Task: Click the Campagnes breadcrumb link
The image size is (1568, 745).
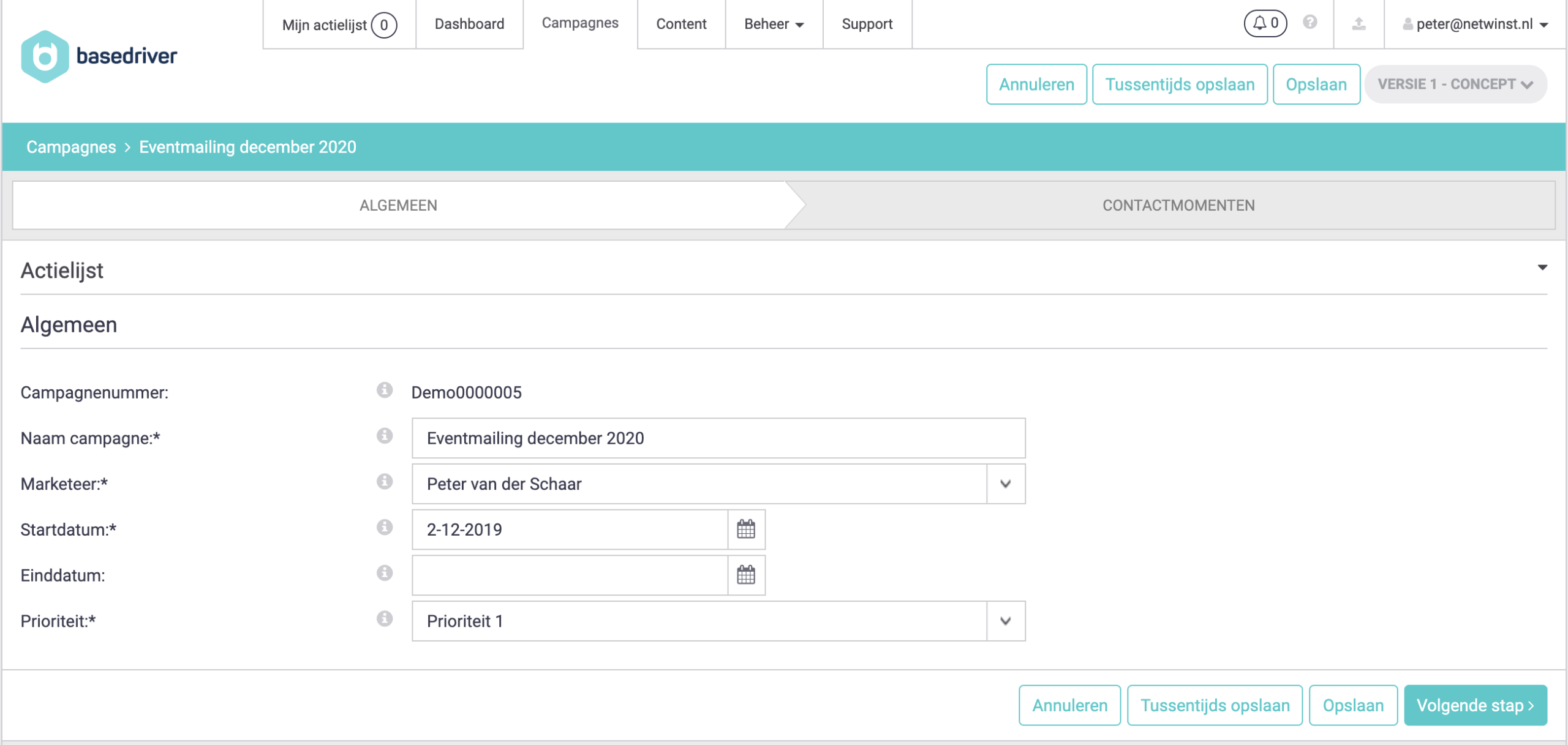Action: pos(71,147)
